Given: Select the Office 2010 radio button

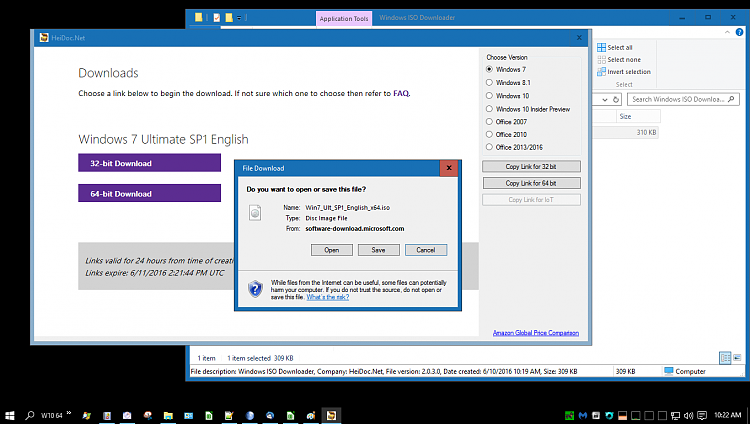Looking at the screenshot, I should tap(489, 134).
